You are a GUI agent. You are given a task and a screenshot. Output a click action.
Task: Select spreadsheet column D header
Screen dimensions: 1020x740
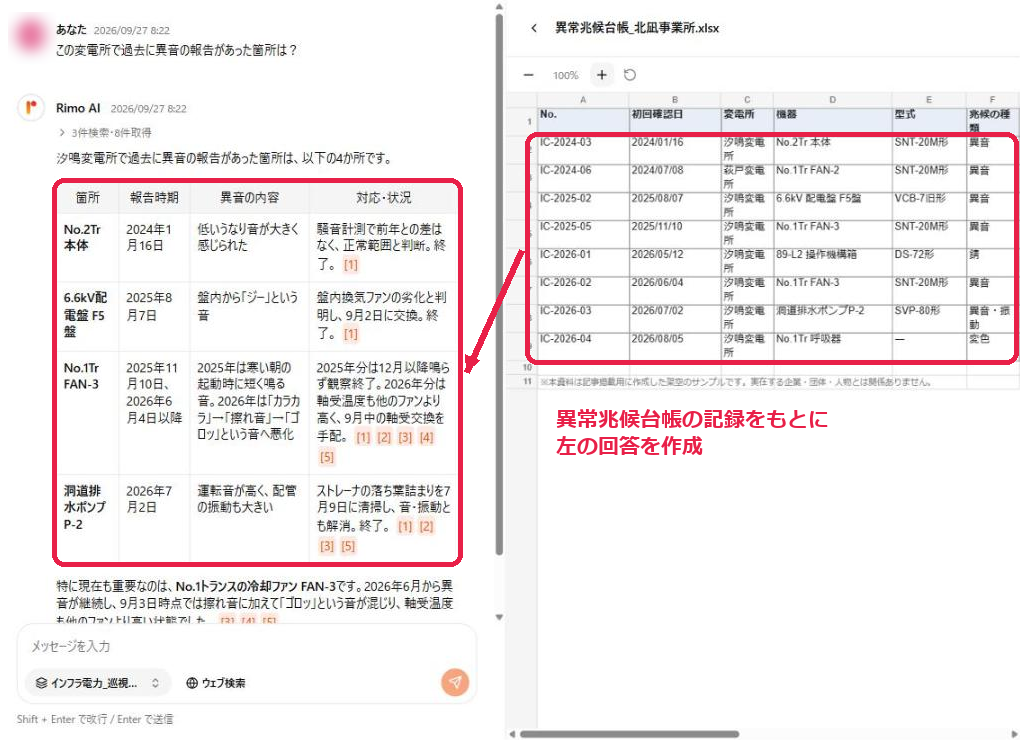pos(832,100)
